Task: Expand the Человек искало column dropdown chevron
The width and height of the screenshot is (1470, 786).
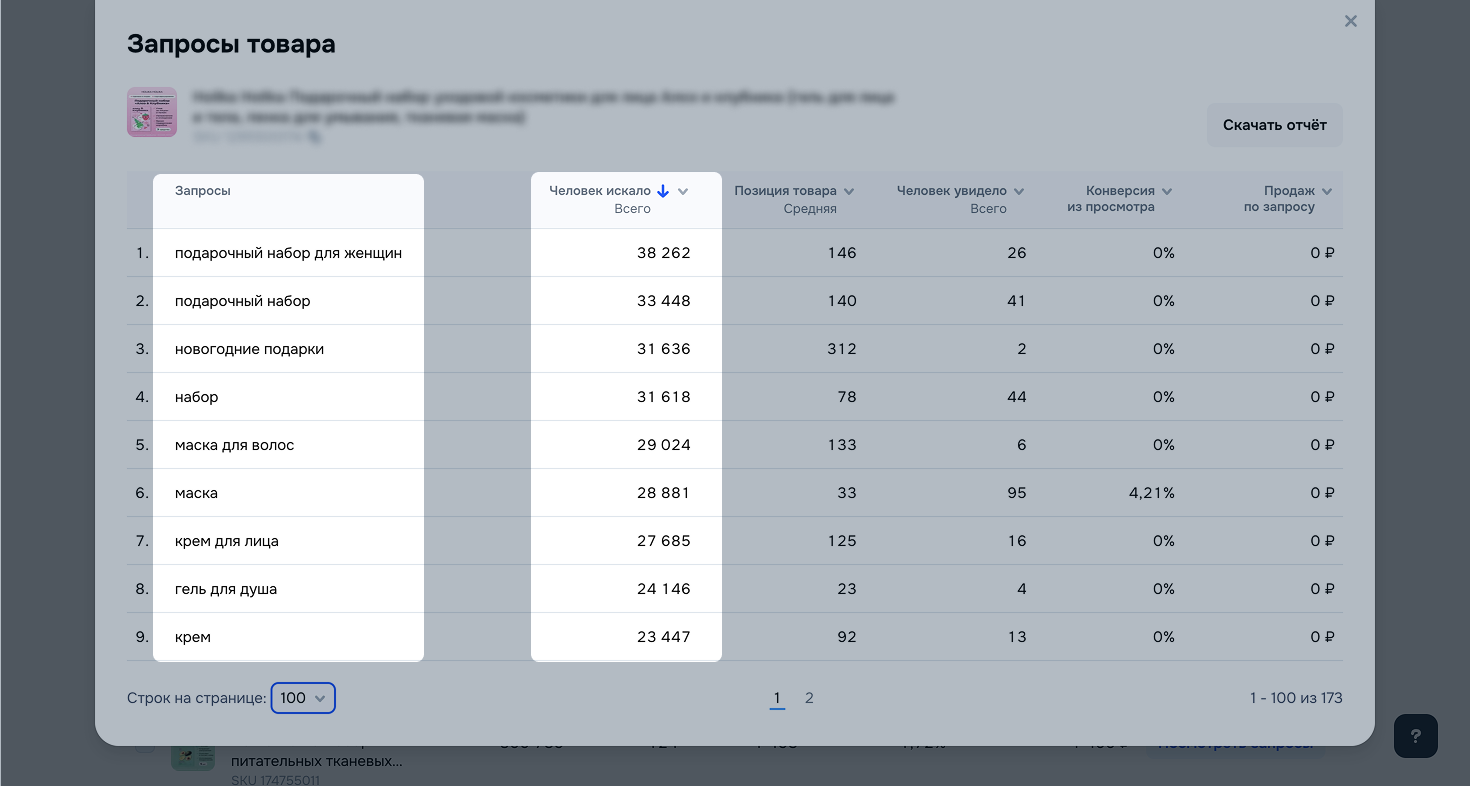Action: 683,192
